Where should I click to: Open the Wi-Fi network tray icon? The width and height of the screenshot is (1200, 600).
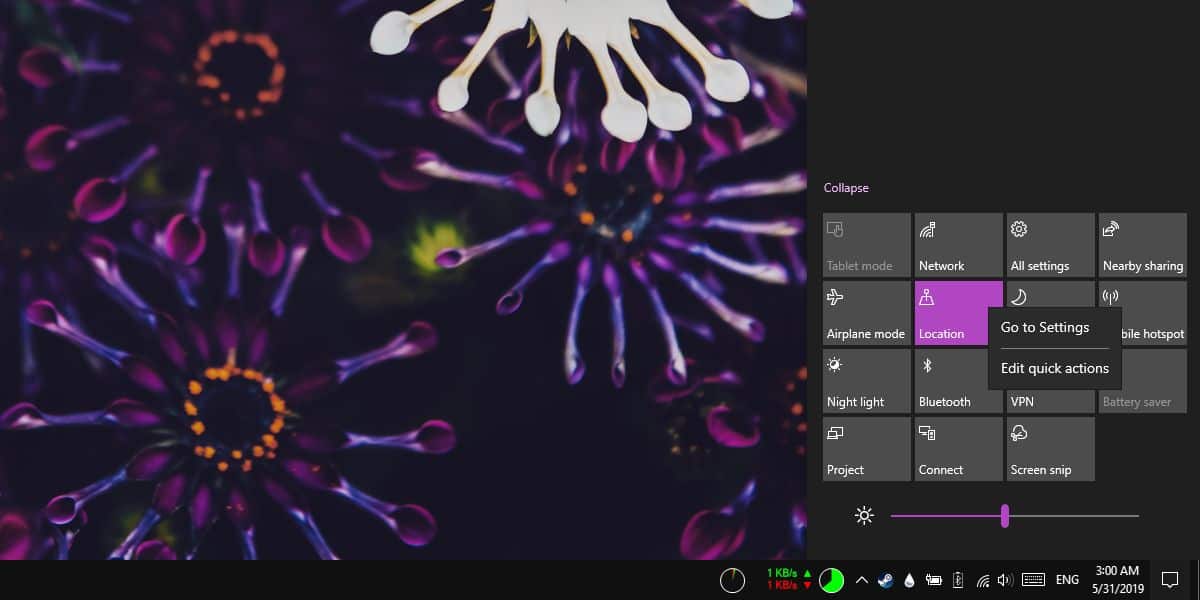pyautogui.click(x=983, y=580)
